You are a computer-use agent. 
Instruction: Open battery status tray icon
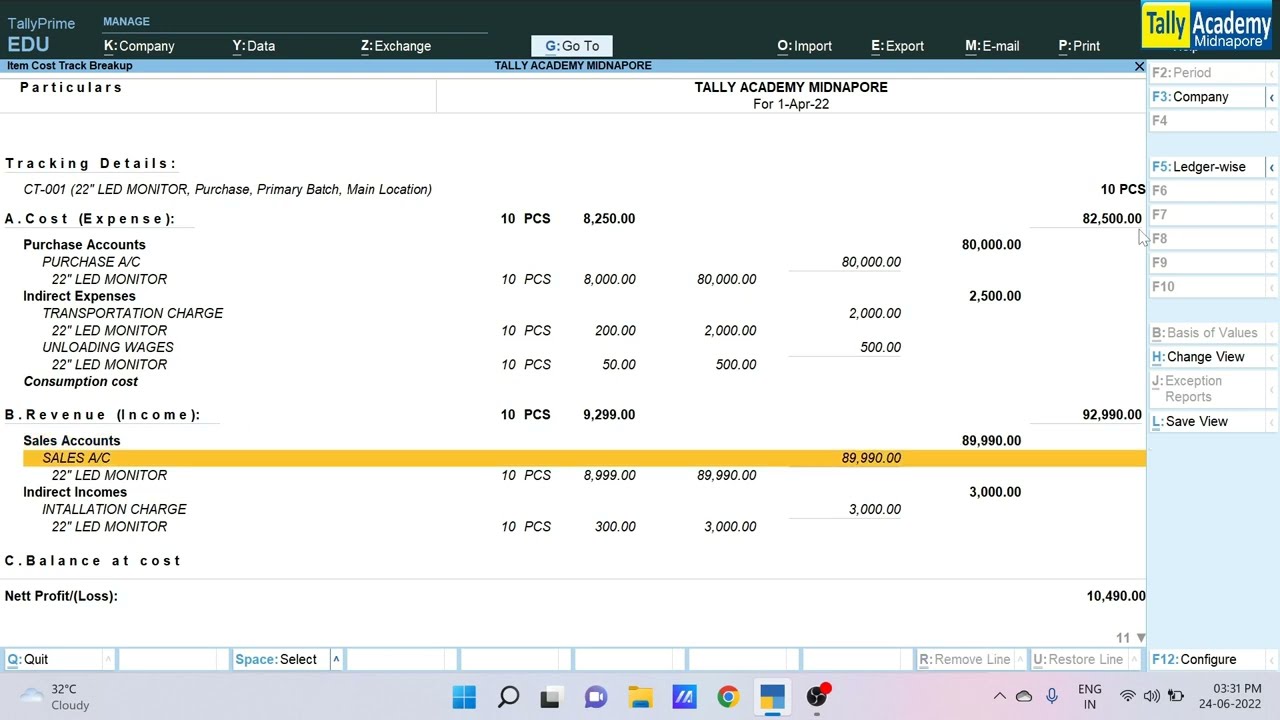tap(1176, 697)
